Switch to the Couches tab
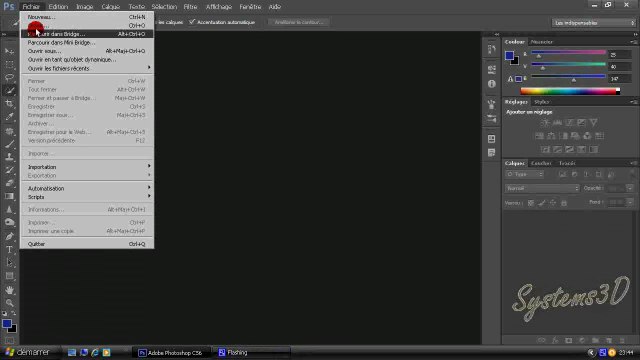The image size is (640, 360). tap(541, 163)
